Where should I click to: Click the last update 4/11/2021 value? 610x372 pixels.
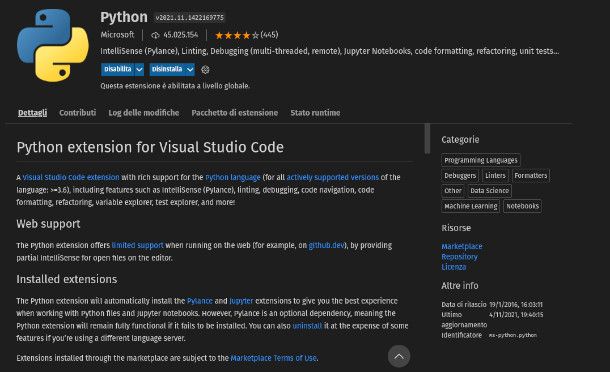coord(516,314)
